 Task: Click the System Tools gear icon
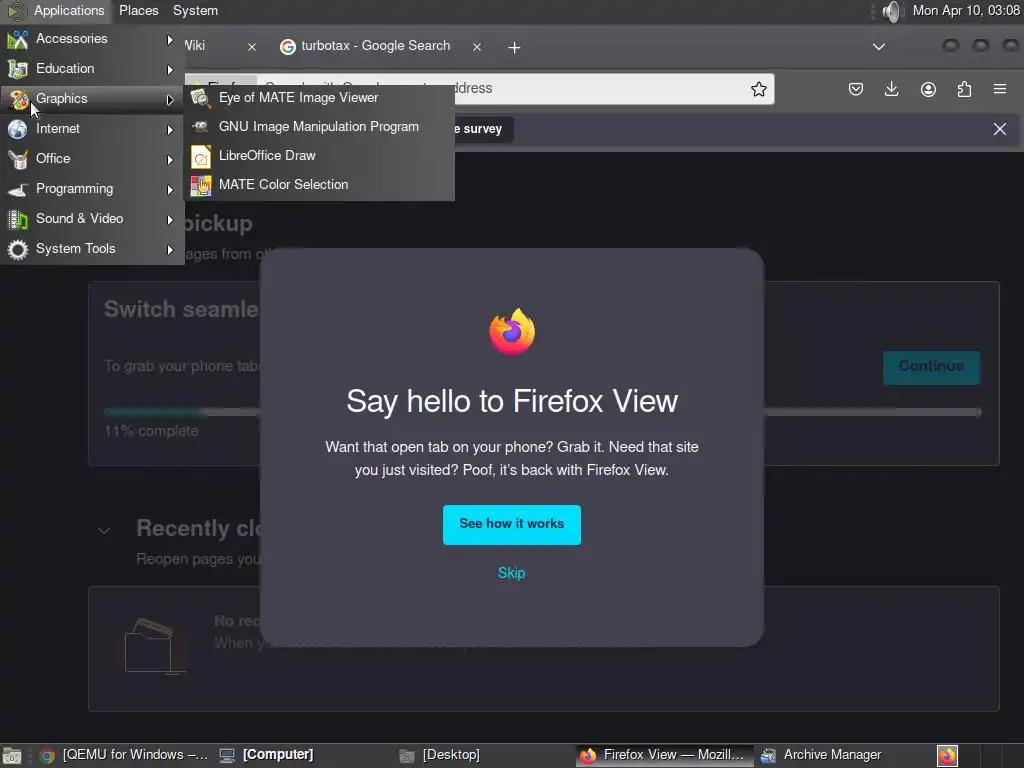tap(18, 249)
